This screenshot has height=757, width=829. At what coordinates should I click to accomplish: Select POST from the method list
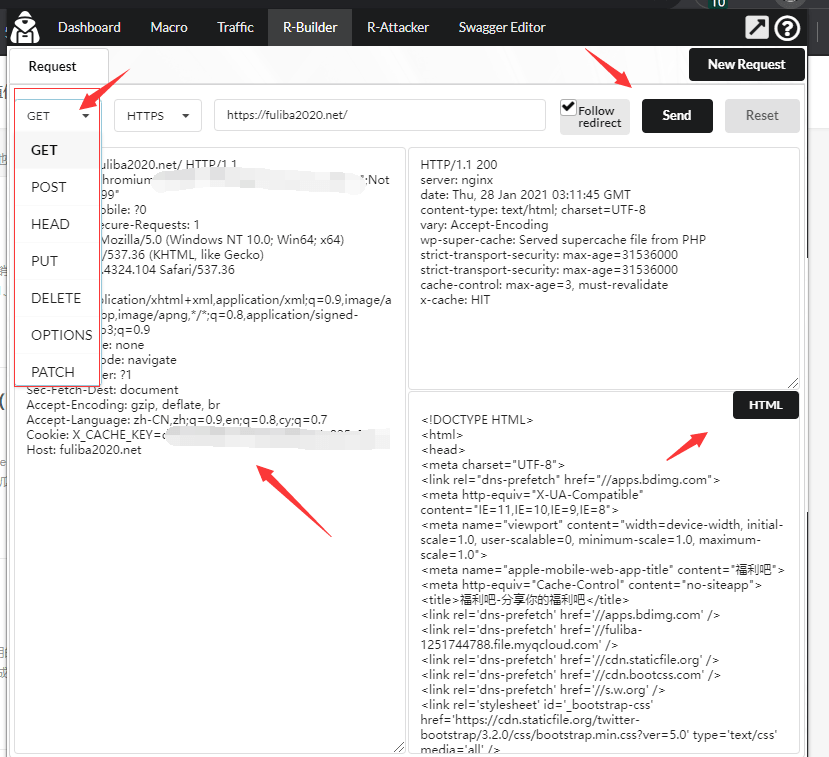49,187
